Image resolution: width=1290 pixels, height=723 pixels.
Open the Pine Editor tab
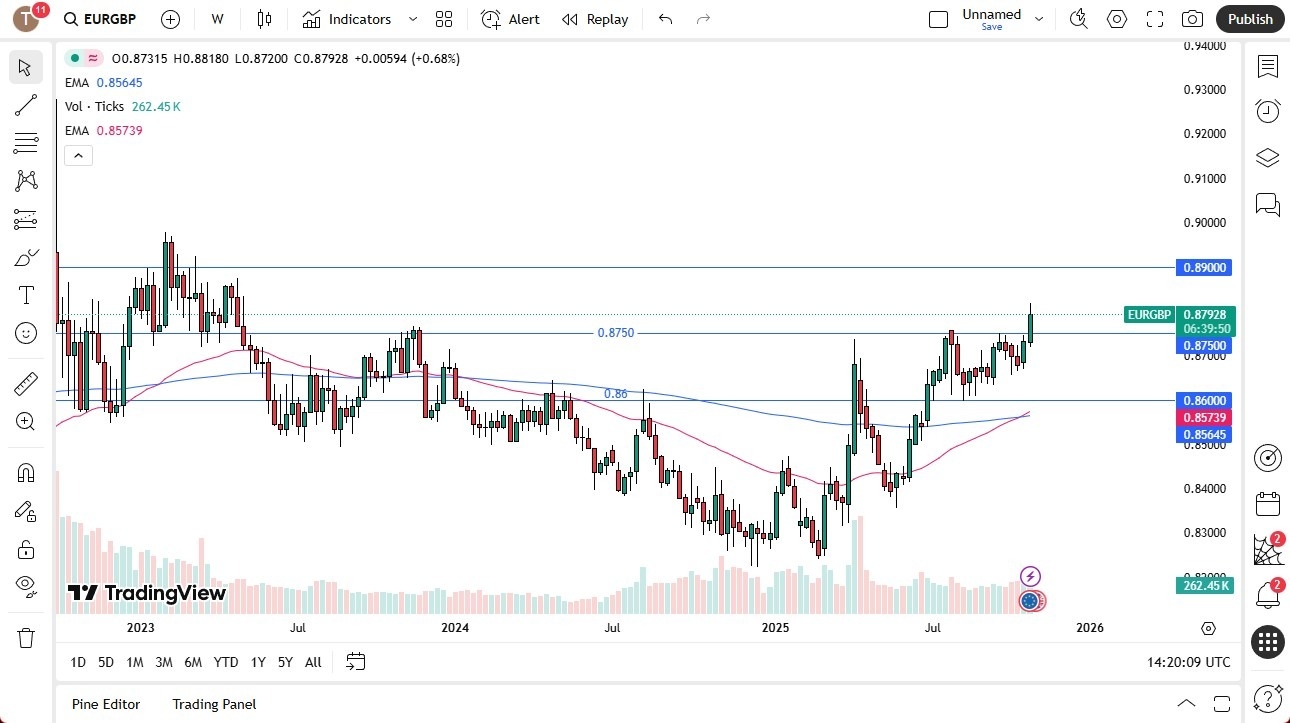(105, 704)
